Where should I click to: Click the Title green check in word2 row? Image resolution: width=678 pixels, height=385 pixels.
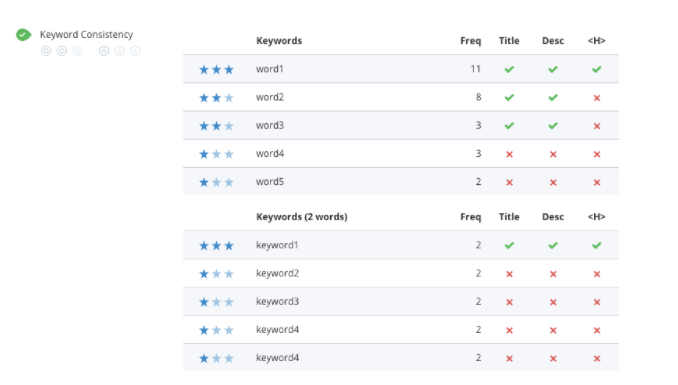[509, 98]
